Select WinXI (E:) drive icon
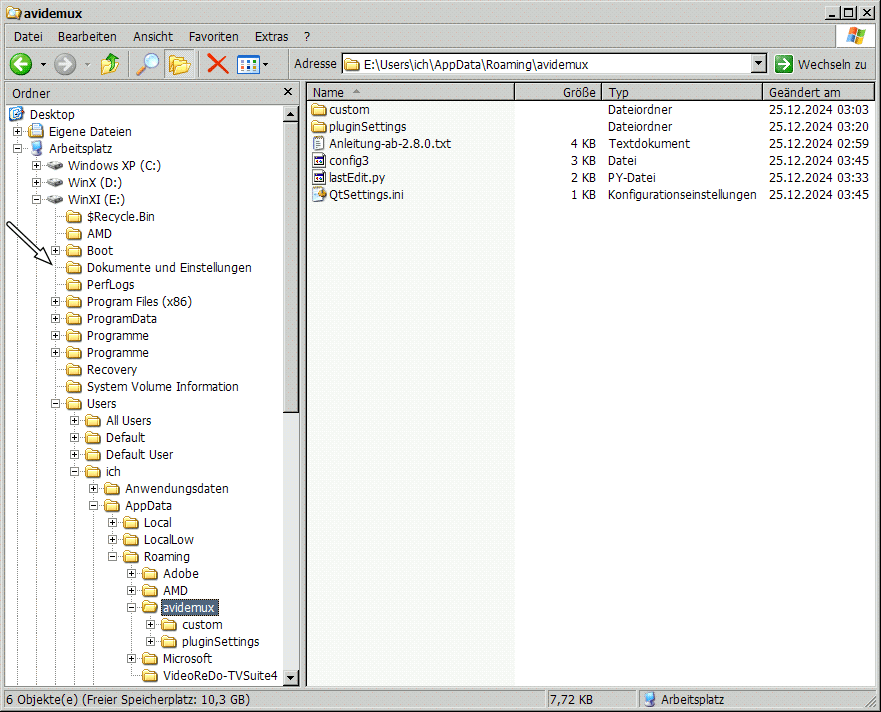Image resolution: width=881 pixels, height=712 pixels. click(x=55, y=199)
